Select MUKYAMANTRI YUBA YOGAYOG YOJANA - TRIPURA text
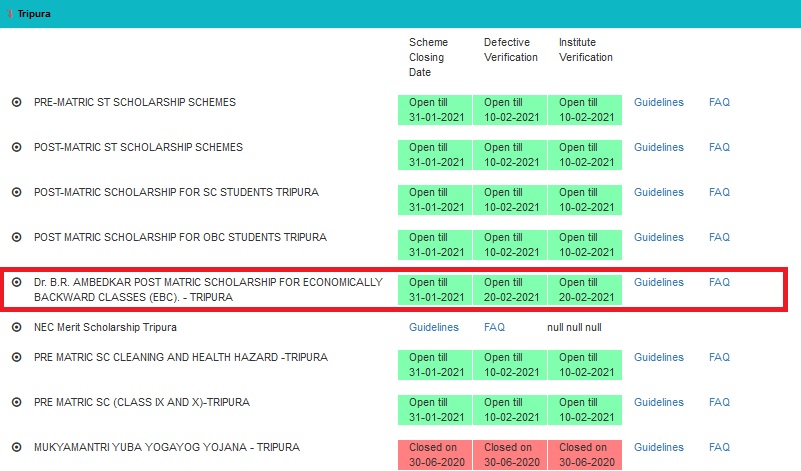Image resolution: width=801 pixels, height=471 pixels. (167, 447)
